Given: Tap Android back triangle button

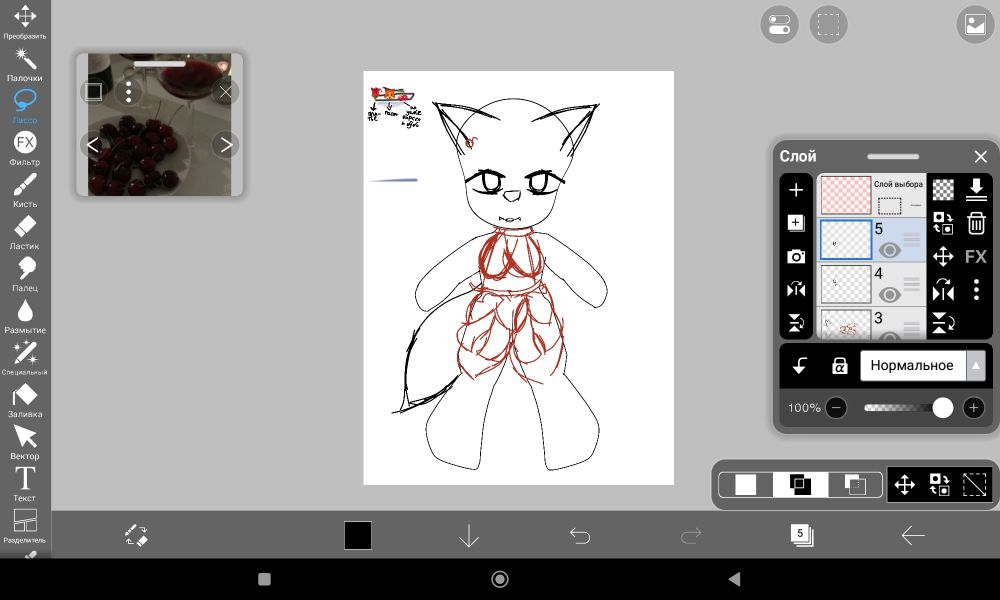Looking at the screenshot, I should (735, 579).
